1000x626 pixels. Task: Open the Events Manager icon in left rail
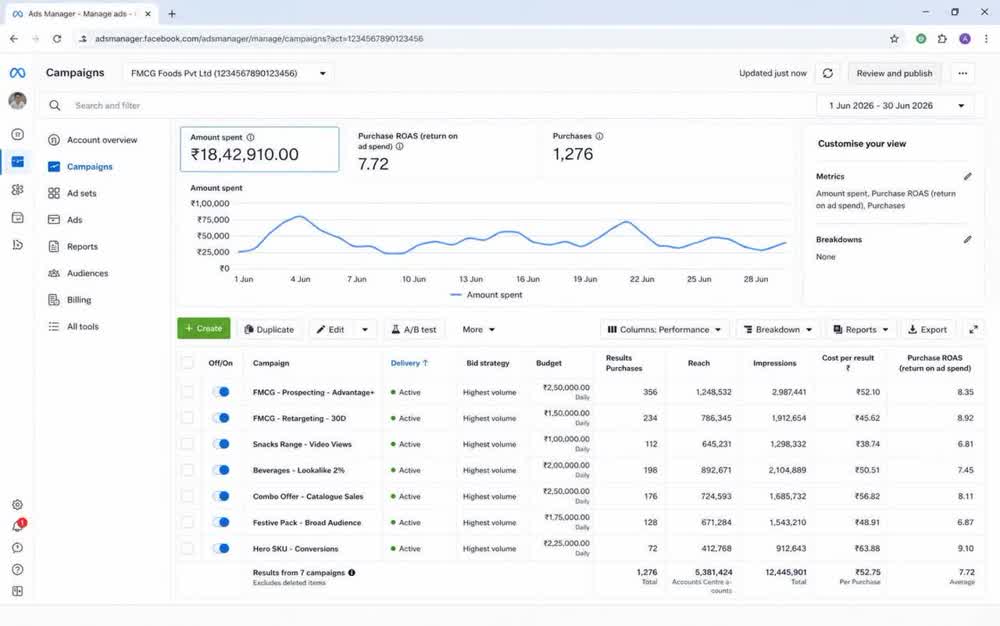(17, 244)
